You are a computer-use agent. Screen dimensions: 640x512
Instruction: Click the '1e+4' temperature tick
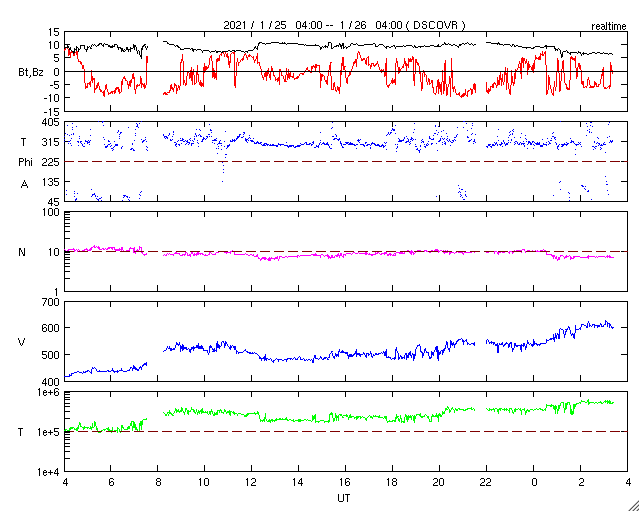click(x=49, y=472)
